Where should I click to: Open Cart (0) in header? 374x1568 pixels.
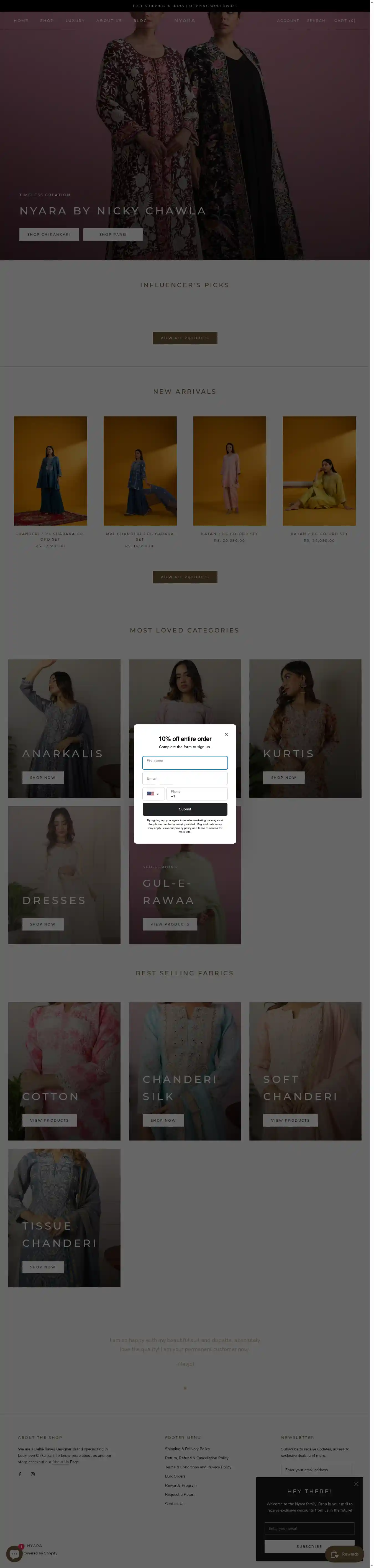click(345, 21)
